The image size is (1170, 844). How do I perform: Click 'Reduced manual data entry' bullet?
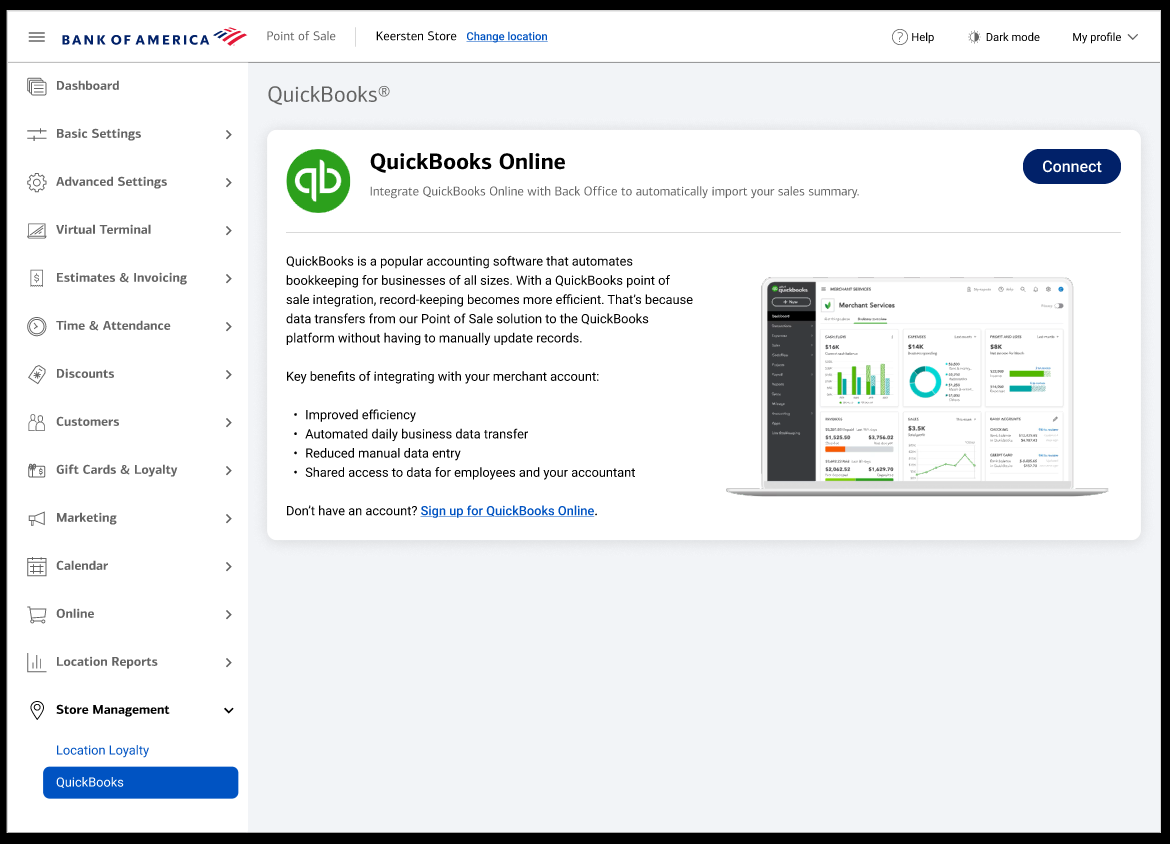click(383, 454)
